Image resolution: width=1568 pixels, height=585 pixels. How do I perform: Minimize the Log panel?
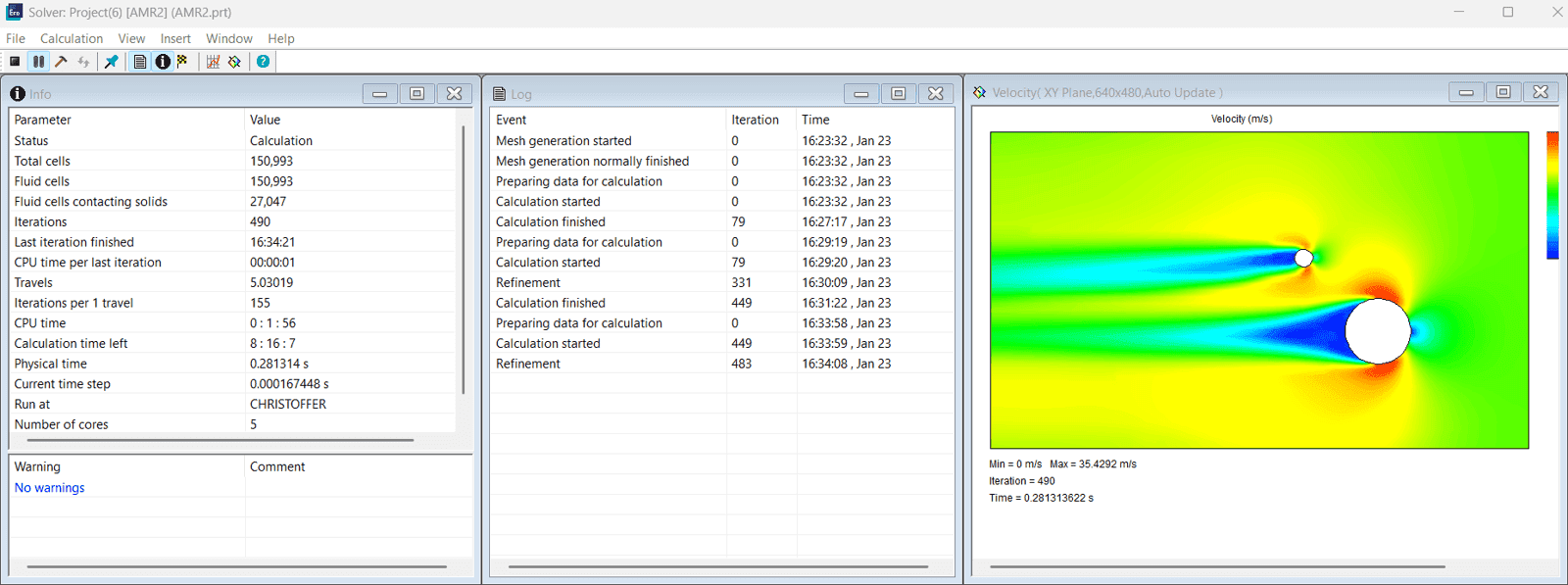[x=861, y=94]
